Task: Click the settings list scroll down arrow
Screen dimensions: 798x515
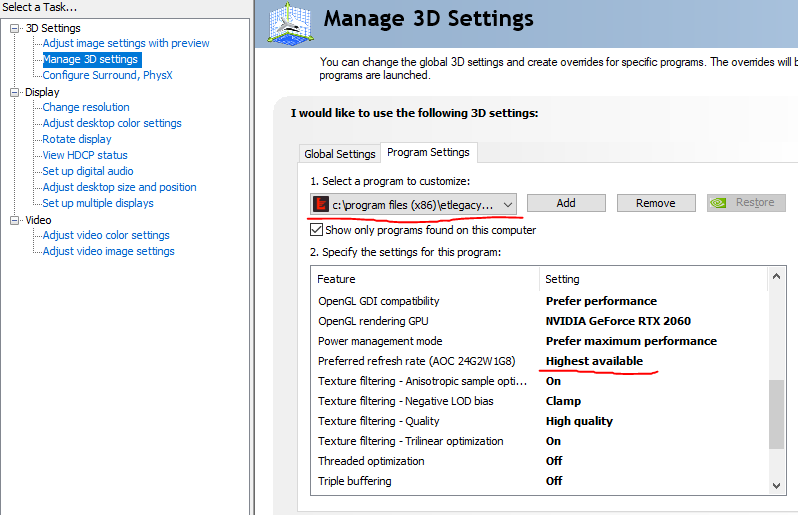Action: (776, 485)
